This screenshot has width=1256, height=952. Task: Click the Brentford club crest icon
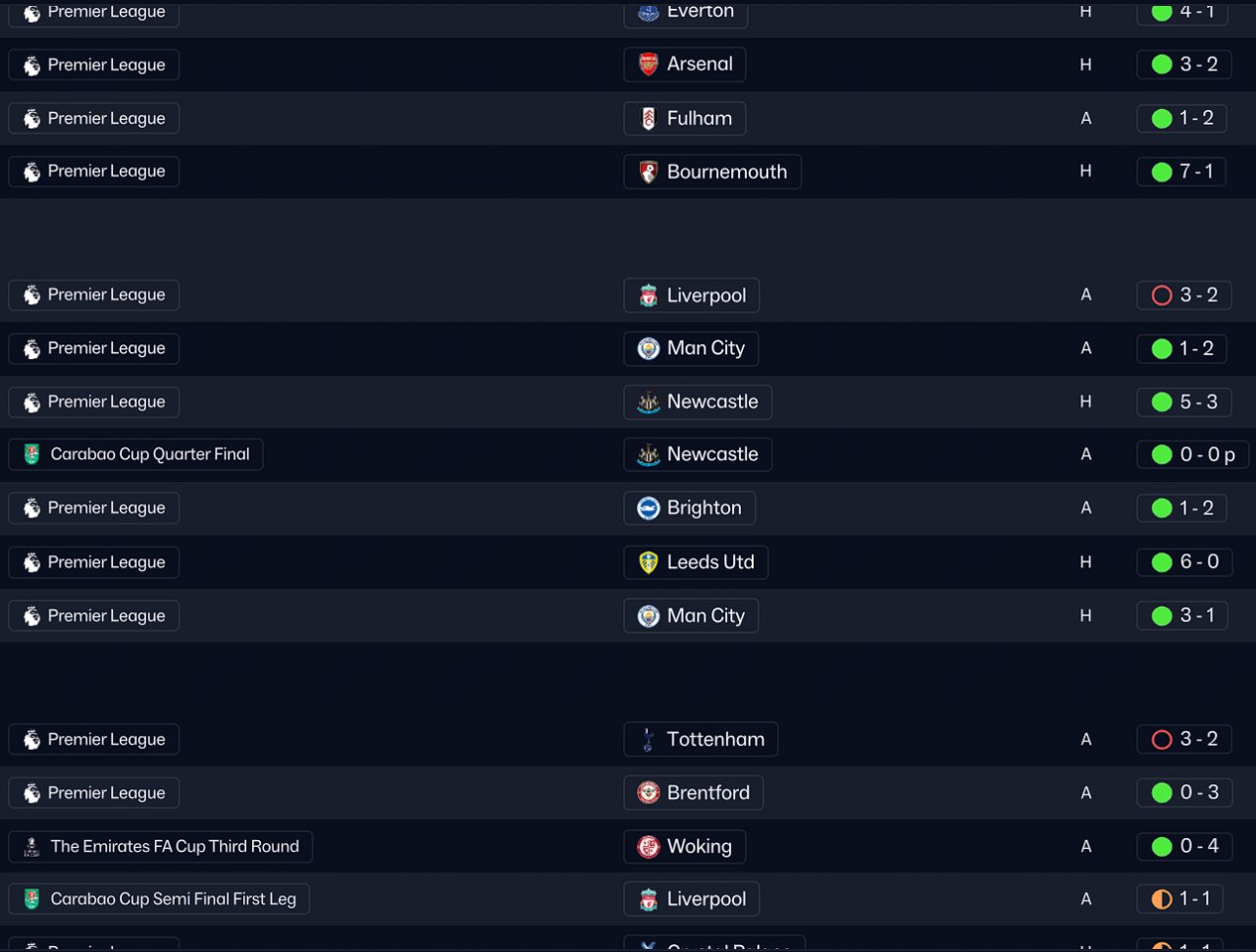pyautogui.click(x=649, y=793)
